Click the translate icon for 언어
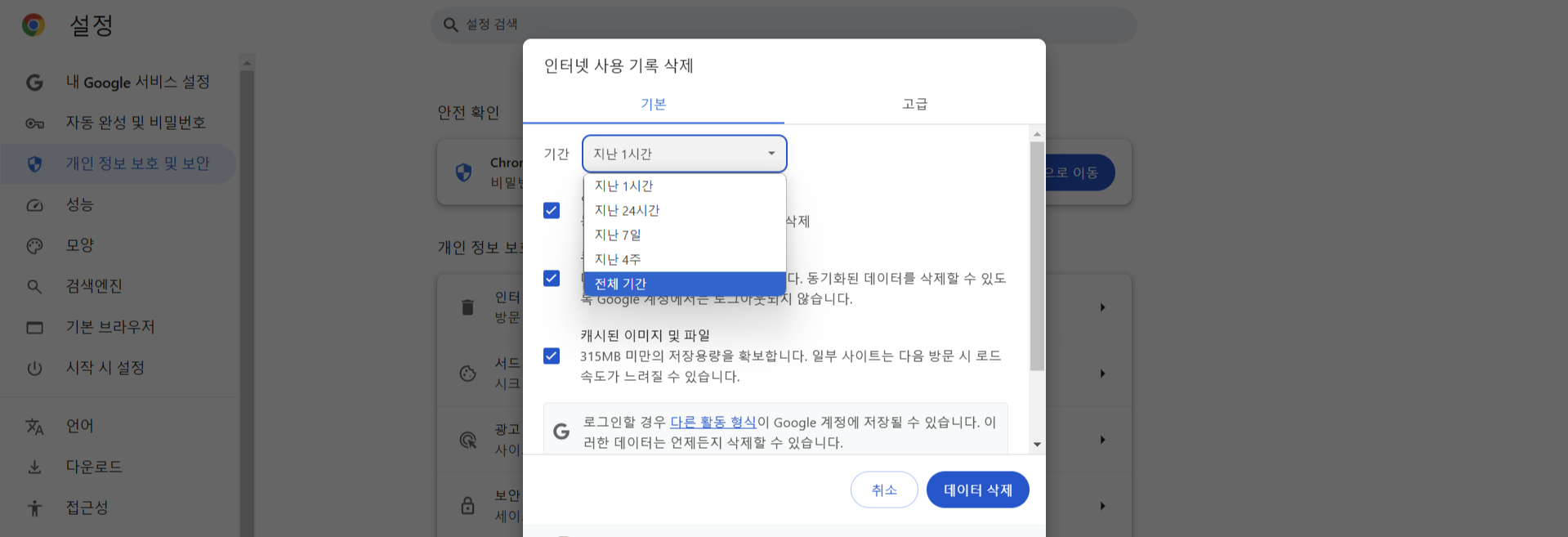The height and width of the screenshot is (537, 1568). (x=34, y=427)
